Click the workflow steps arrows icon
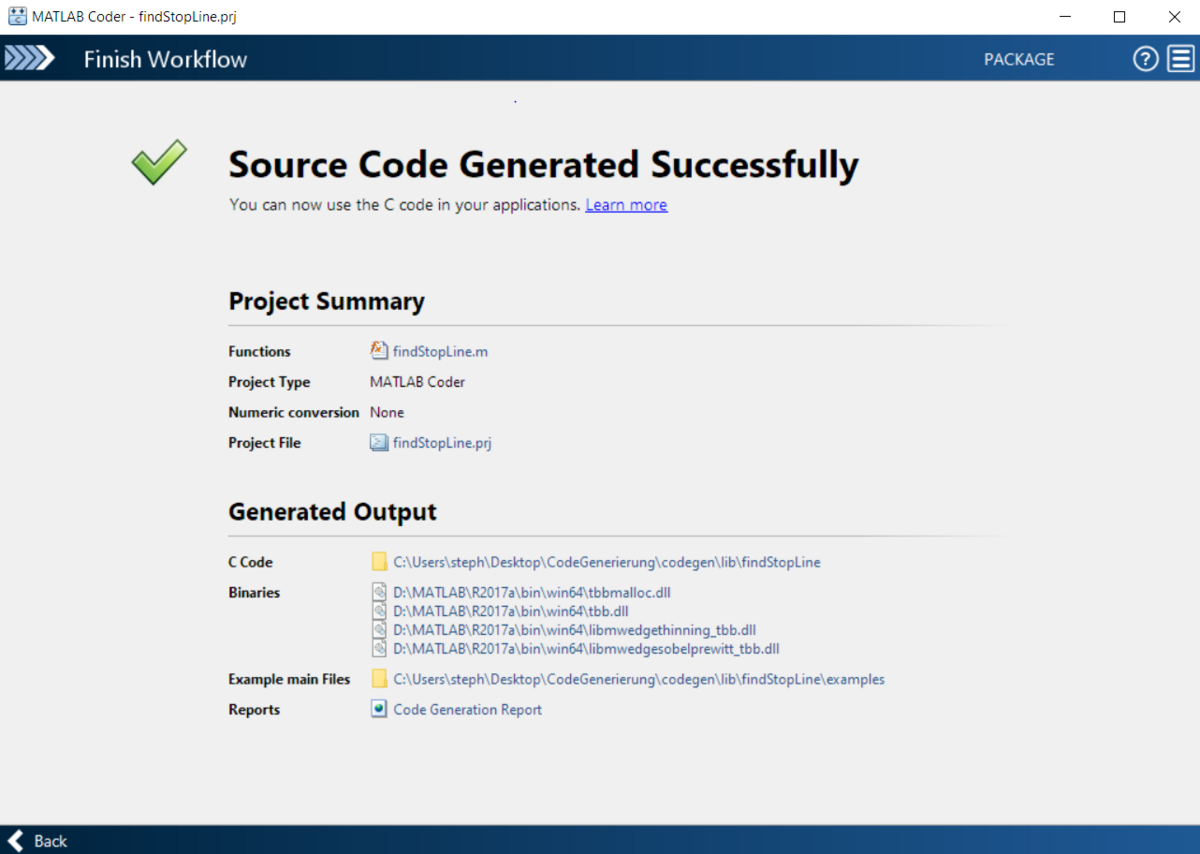The width and height of the screenshot is (1200, 854). (x=29, y=59)
